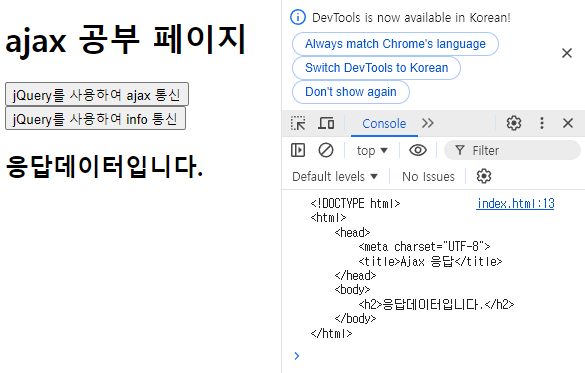Open the index.html:13 source link
The height and width of the screenshot is (373, 585).
point(515,204)
